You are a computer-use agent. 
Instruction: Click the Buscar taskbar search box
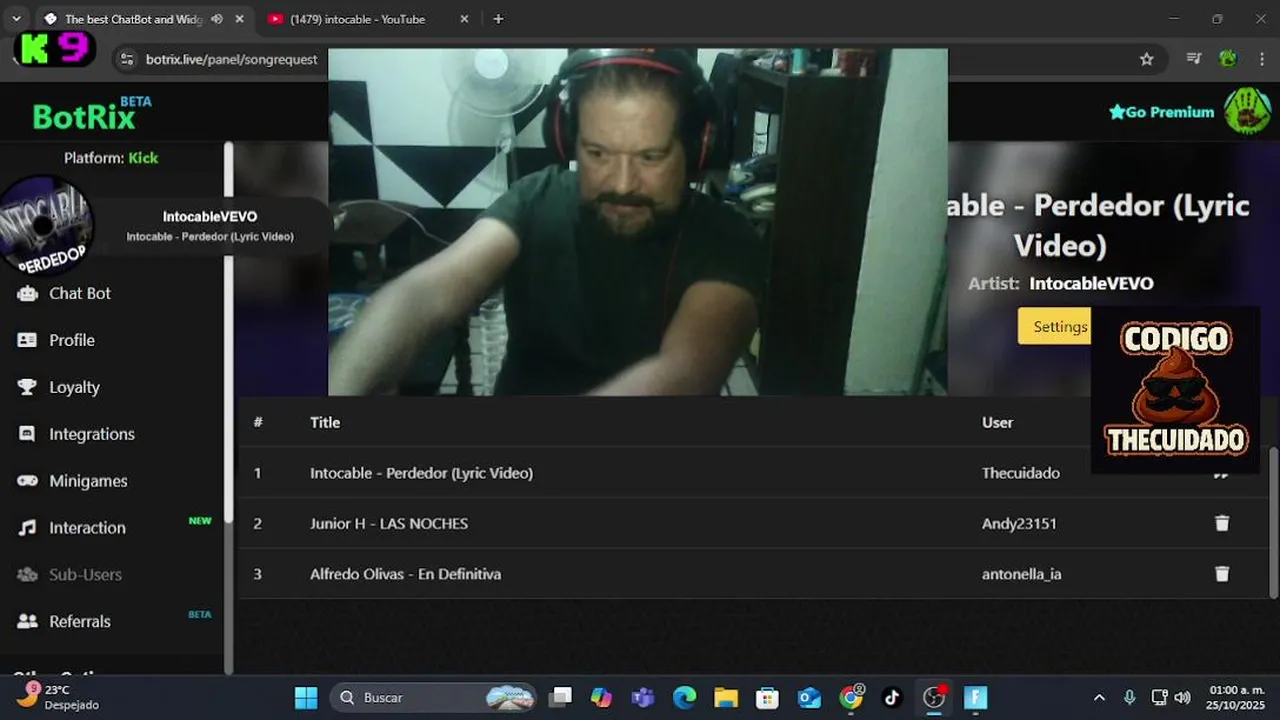432,697
